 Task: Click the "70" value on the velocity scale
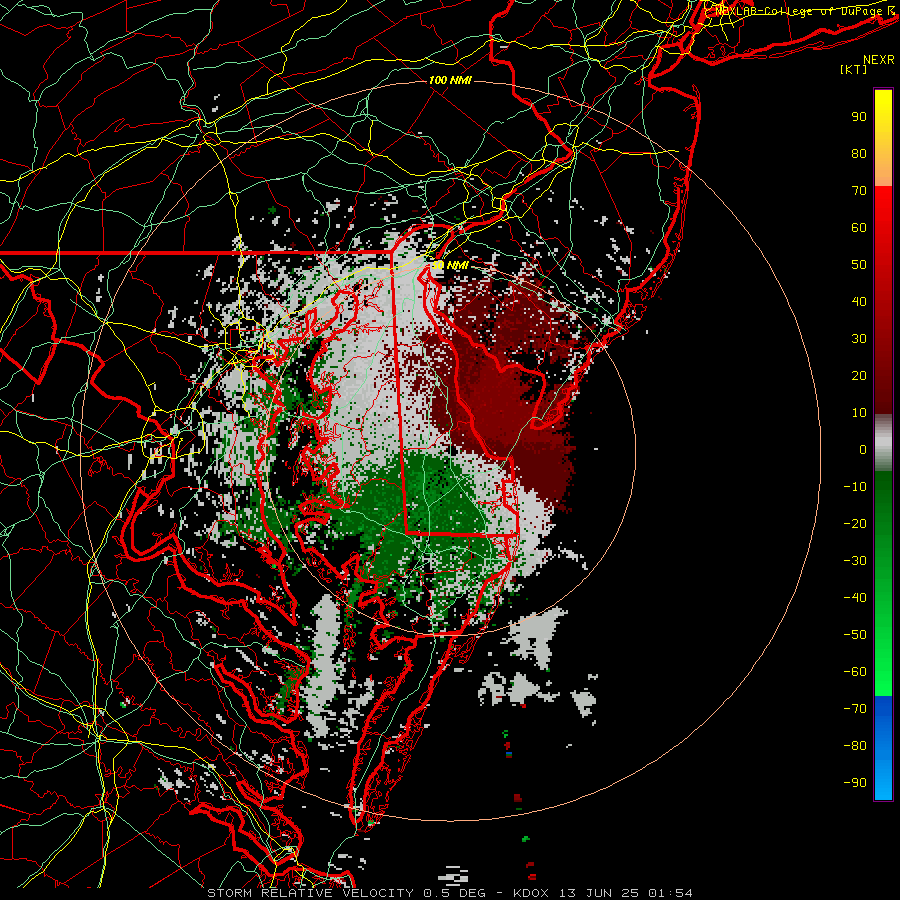click(x=859, y=191)
